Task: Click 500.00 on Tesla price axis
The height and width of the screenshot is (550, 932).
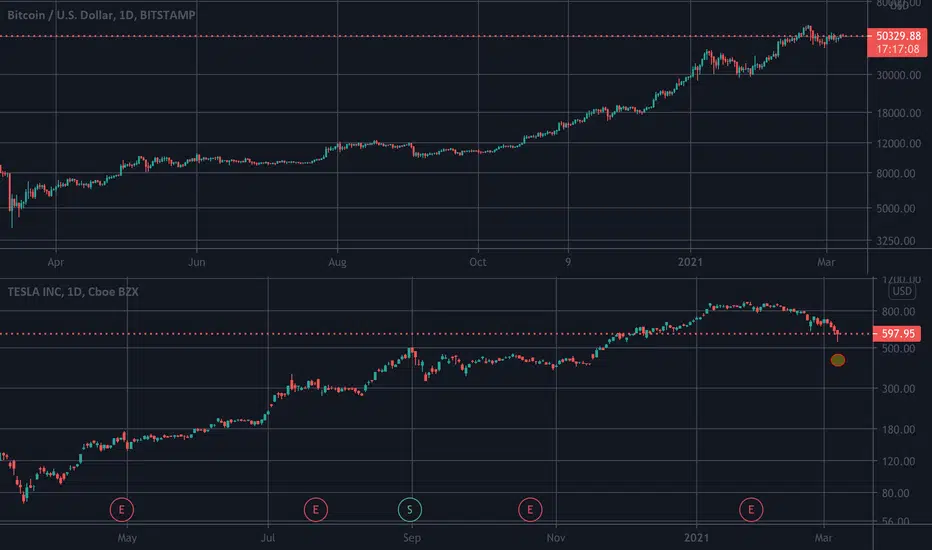Action: 898,348
